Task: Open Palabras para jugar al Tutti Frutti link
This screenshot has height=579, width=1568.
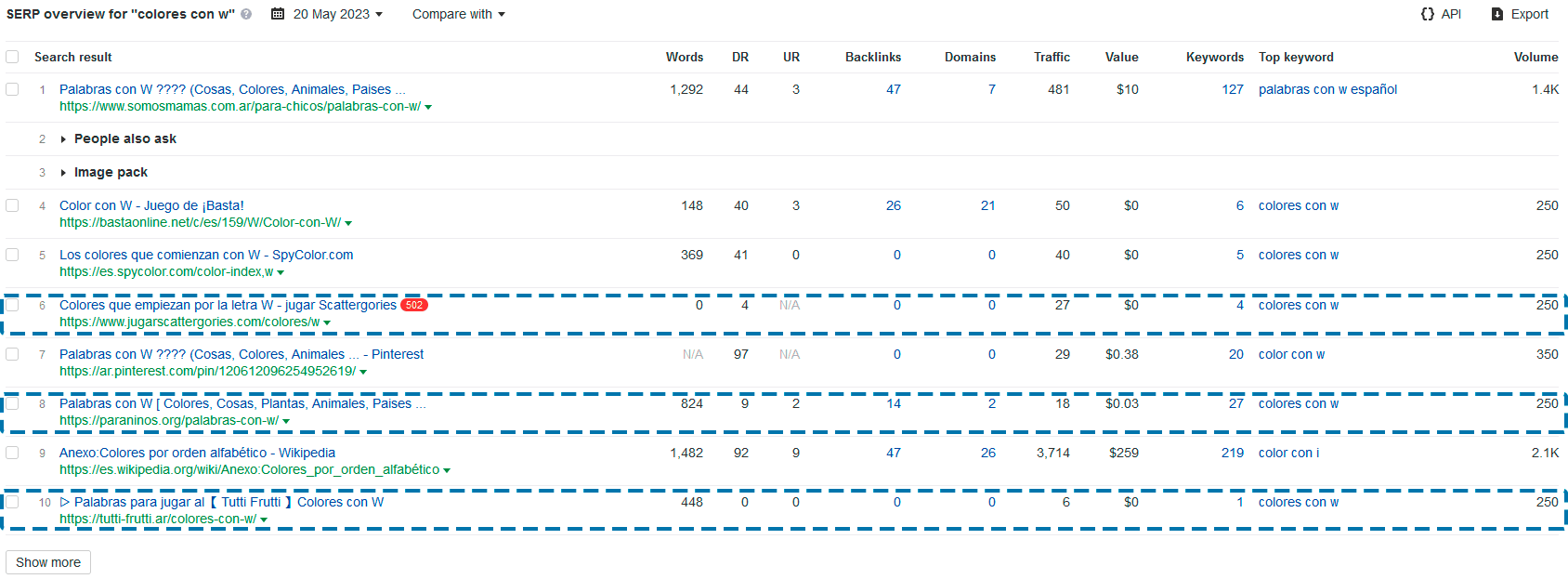Action: (221, 502)
